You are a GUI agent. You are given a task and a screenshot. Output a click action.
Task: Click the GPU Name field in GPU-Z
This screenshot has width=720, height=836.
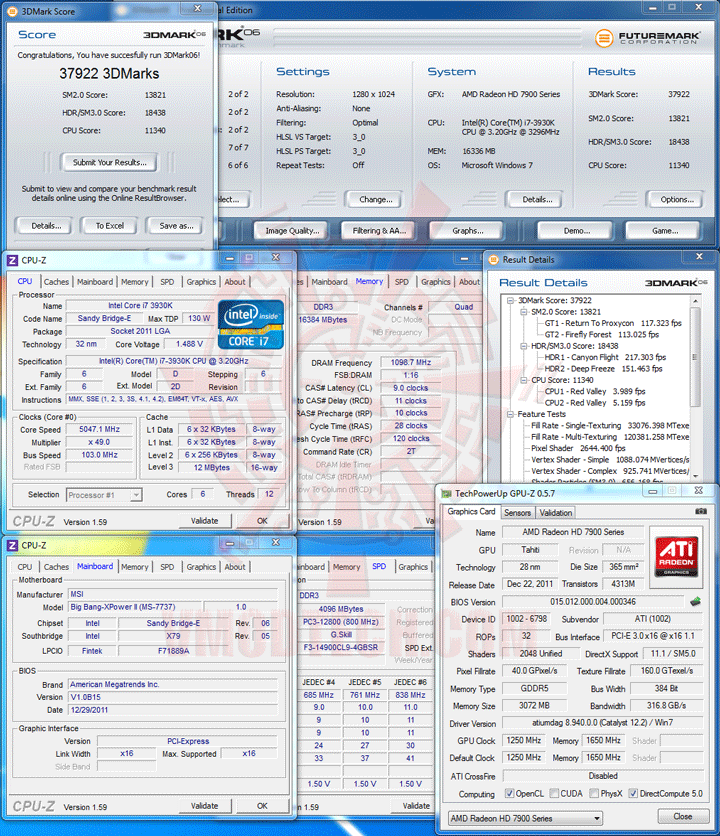point(573,532)
